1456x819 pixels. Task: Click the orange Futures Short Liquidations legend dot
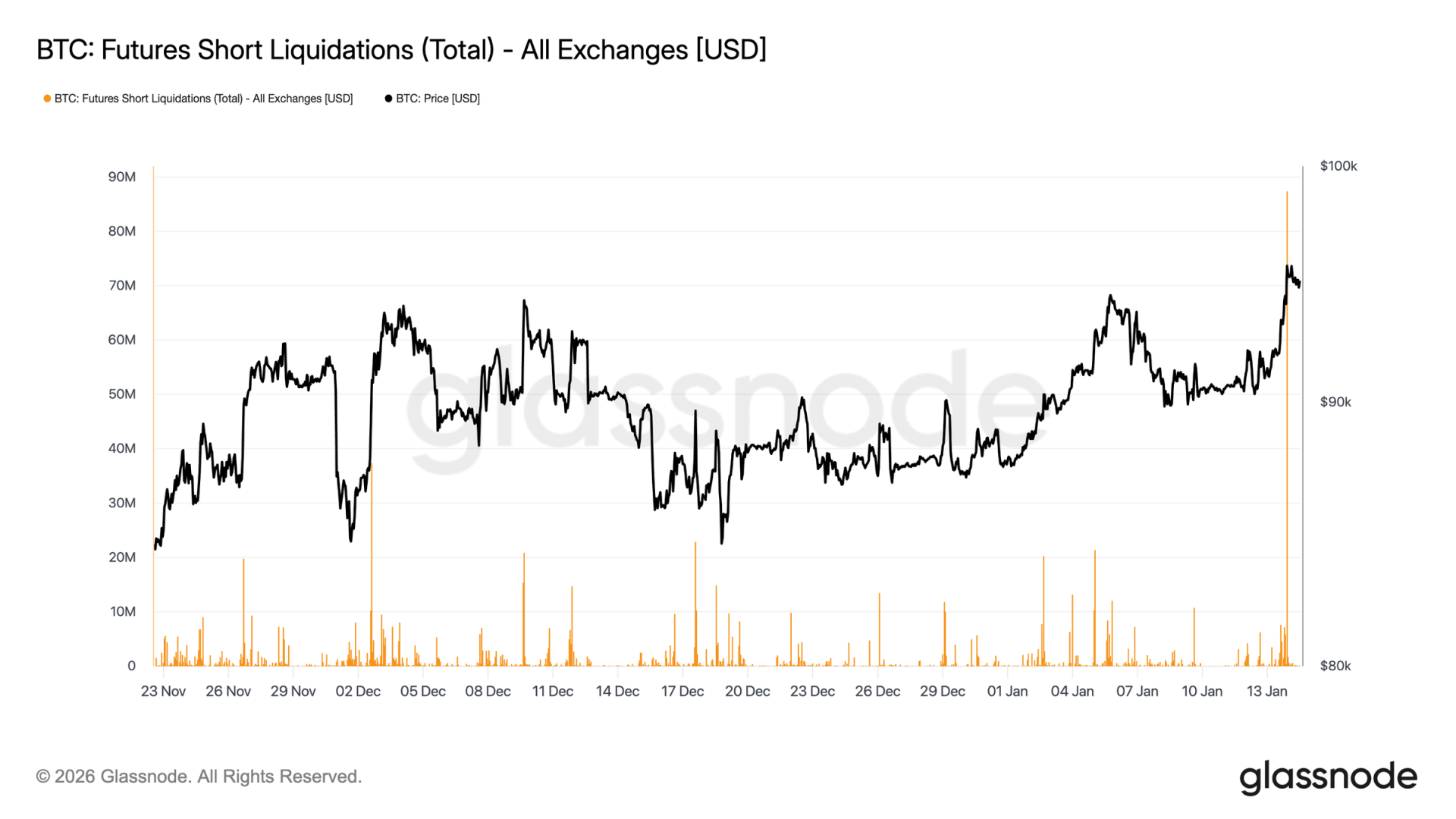(47, 99)
